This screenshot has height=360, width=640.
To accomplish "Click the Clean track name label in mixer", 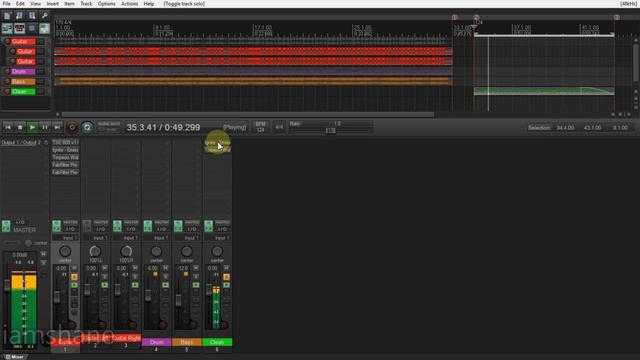I will 217,342.
